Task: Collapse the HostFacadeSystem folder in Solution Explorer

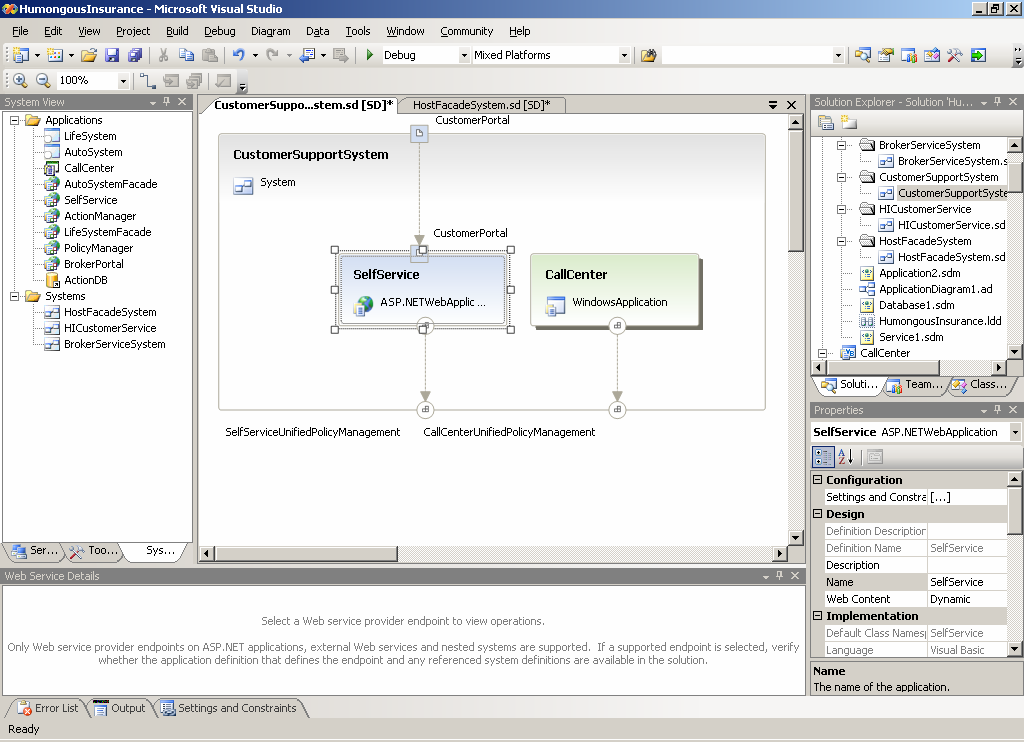Action: coord(842,241)
